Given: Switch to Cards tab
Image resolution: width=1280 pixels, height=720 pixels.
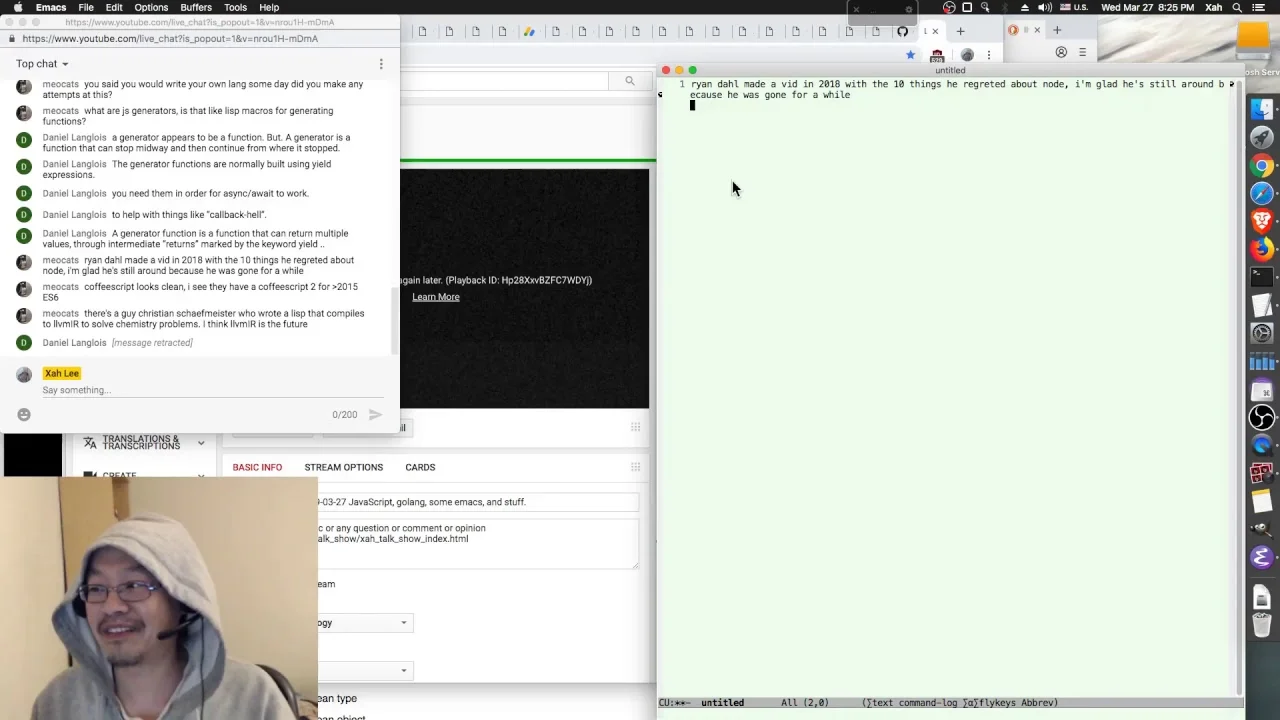Looking at the screenshot, I should click(x=420, y=467).
